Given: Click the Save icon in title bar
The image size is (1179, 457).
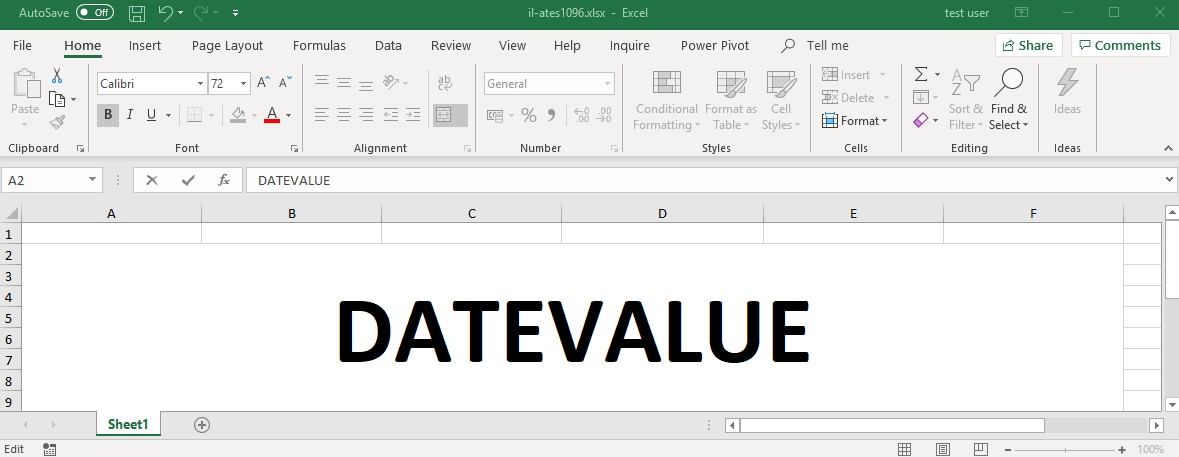Looking at the screenshot, I should click(138, 13).
